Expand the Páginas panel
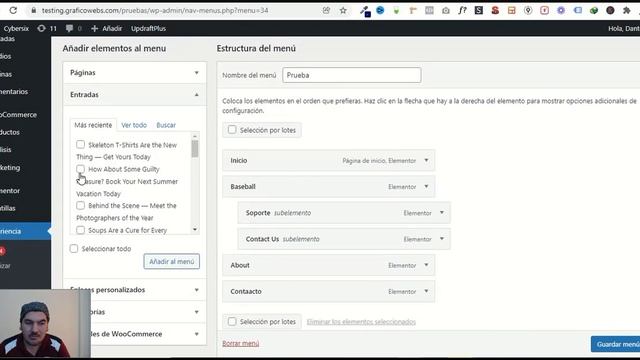The image size is (640, 360). [x=135, y=73]
